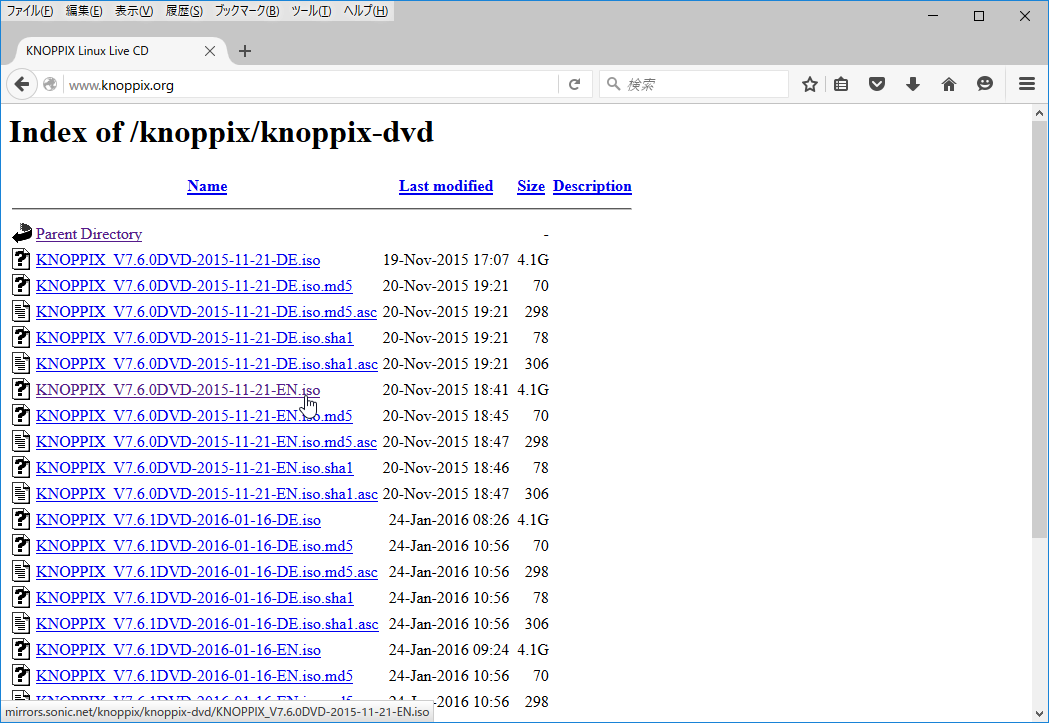Sort listing by Size column
Screen dimensions: 1049x723
point(531,186)
